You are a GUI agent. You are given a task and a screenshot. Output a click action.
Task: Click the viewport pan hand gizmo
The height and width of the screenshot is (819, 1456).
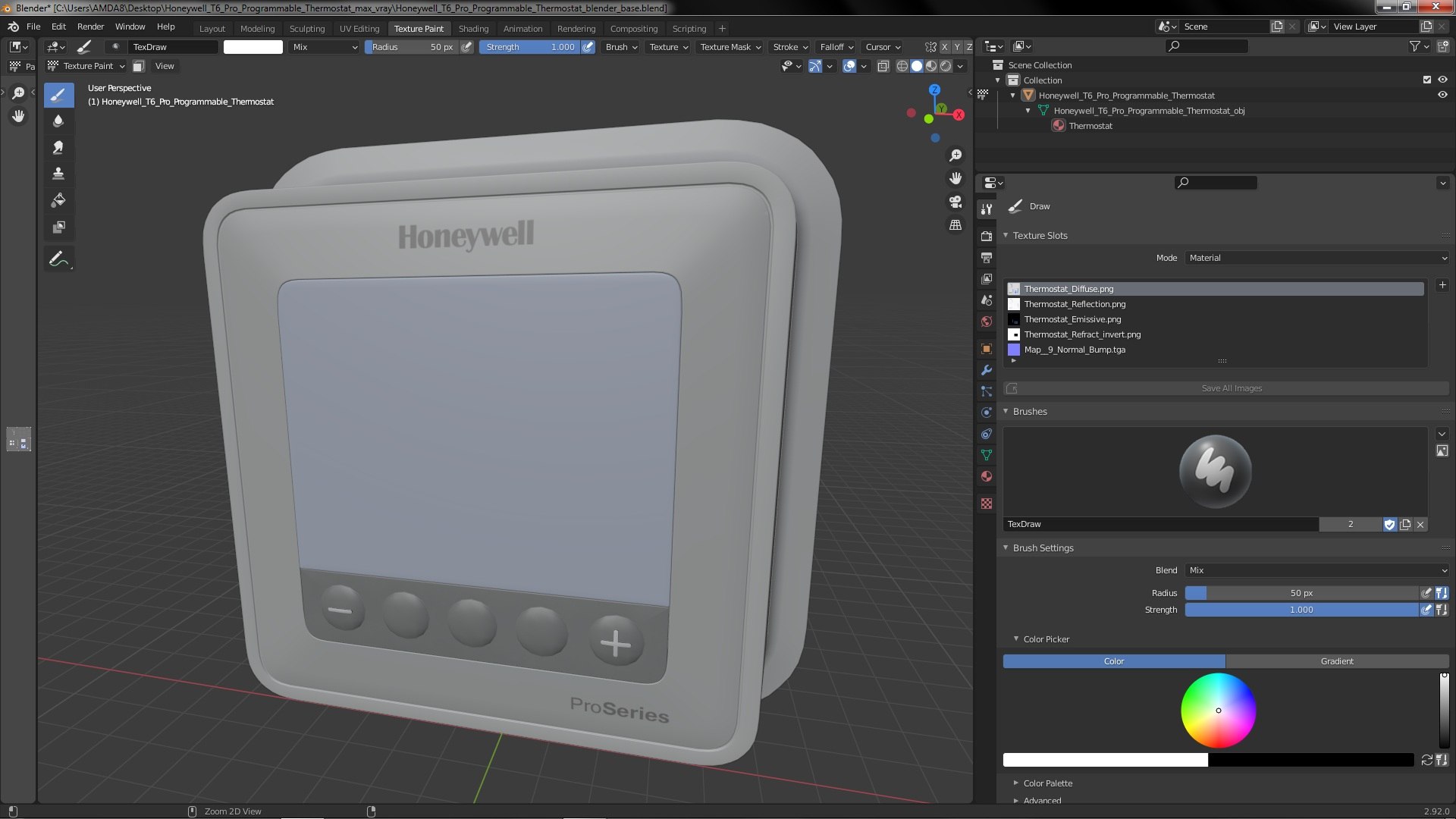click(955, 178)
